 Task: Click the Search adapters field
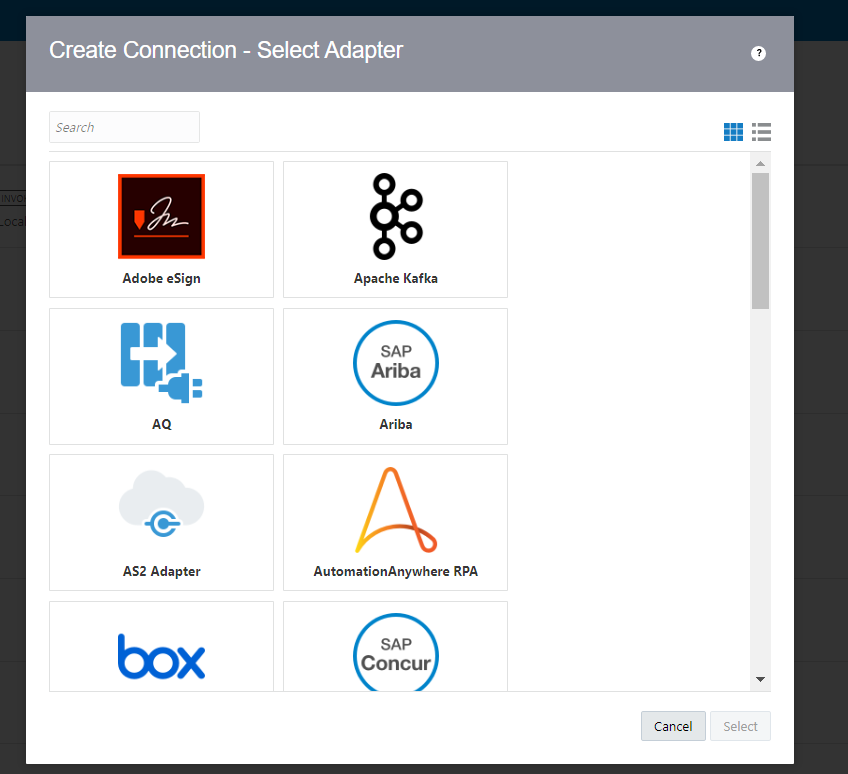click(124, 127)
